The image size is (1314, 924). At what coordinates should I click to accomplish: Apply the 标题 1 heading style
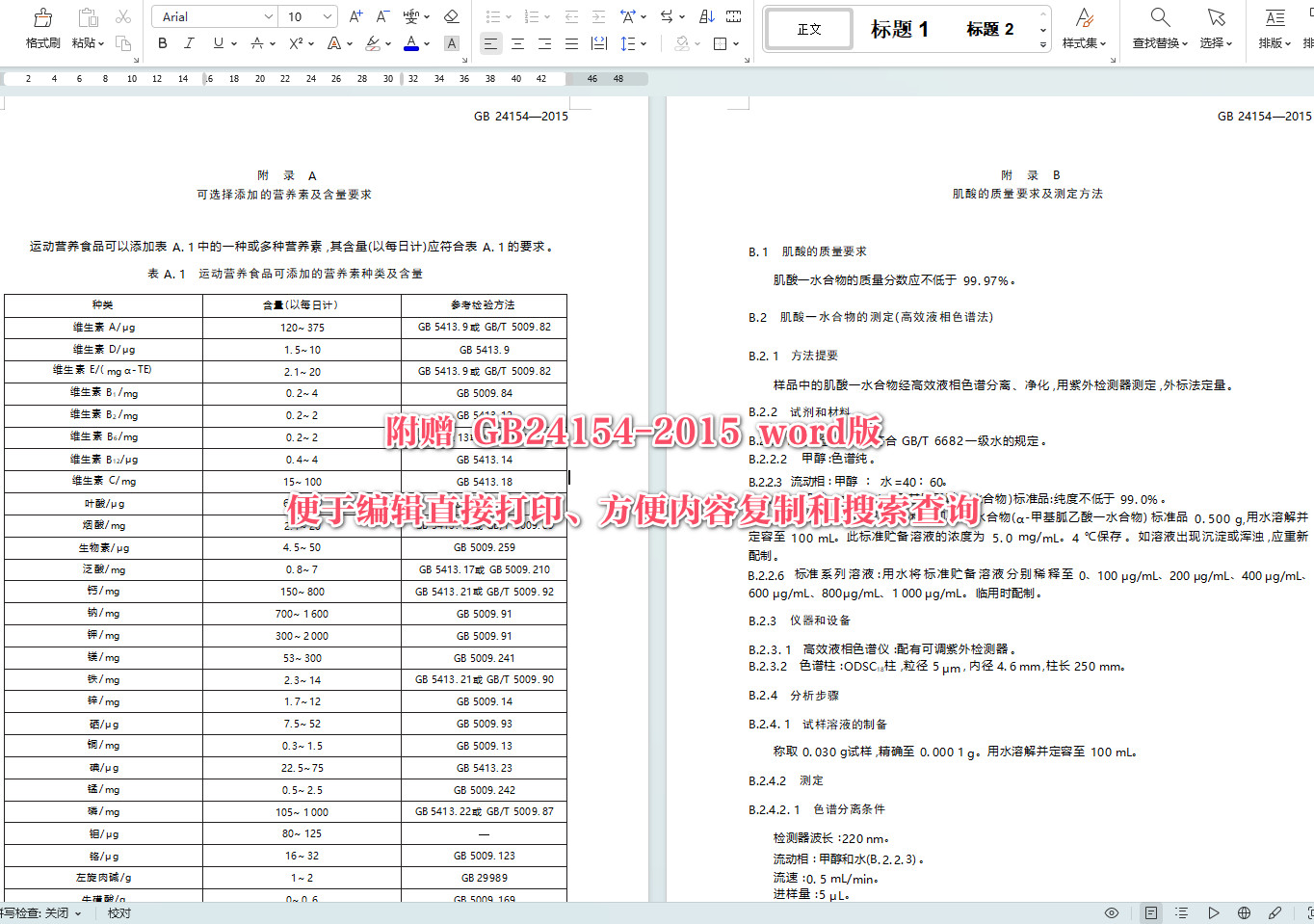pos(899,29)
